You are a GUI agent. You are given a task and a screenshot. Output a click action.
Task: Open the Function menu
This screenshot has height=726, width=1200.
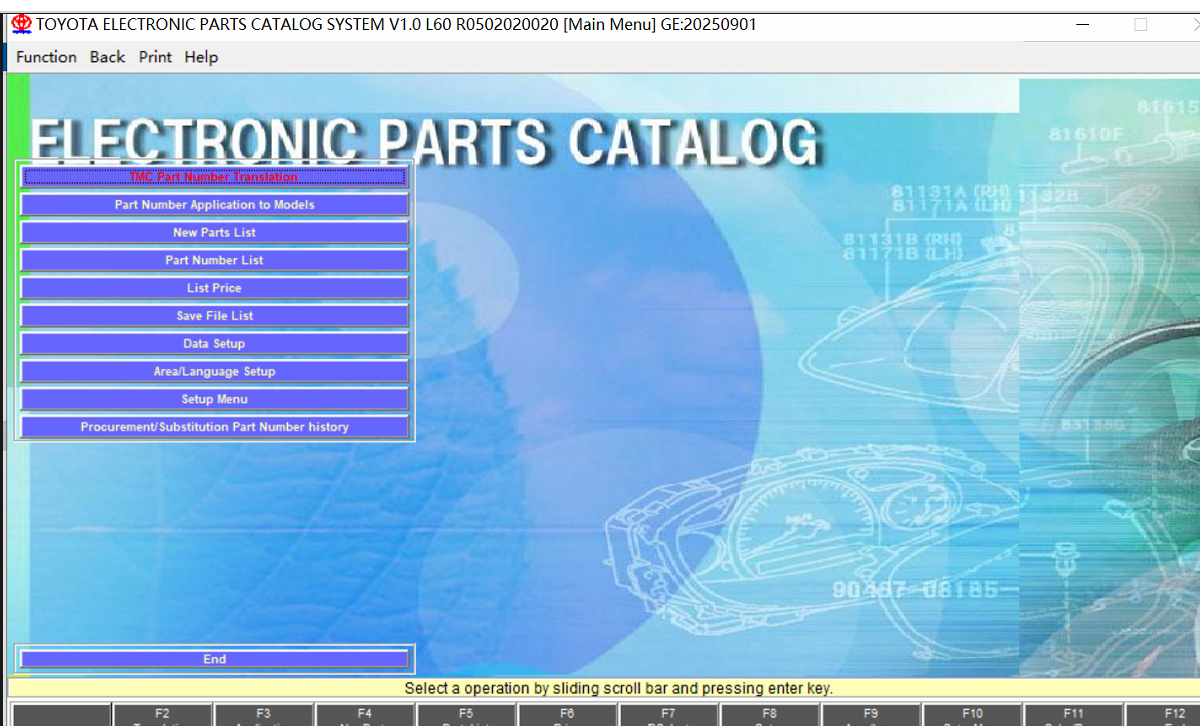tap(46, 57)
